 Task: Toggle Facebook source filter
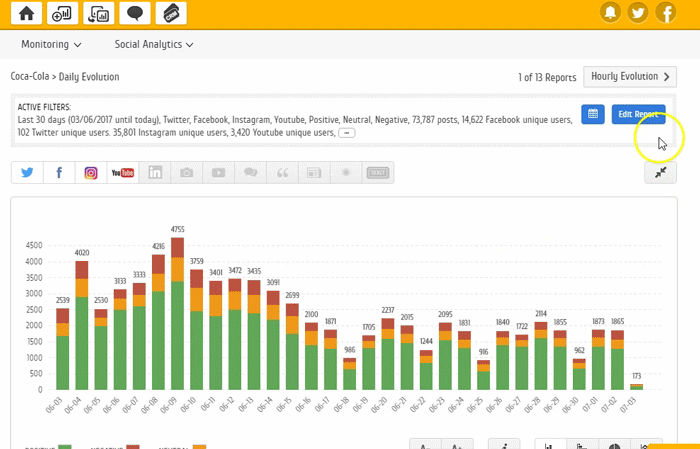59,172
